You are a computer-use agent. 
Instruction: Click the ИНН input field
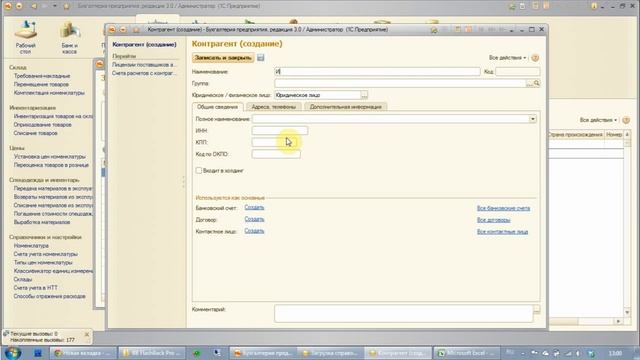[x=280, y=130]
